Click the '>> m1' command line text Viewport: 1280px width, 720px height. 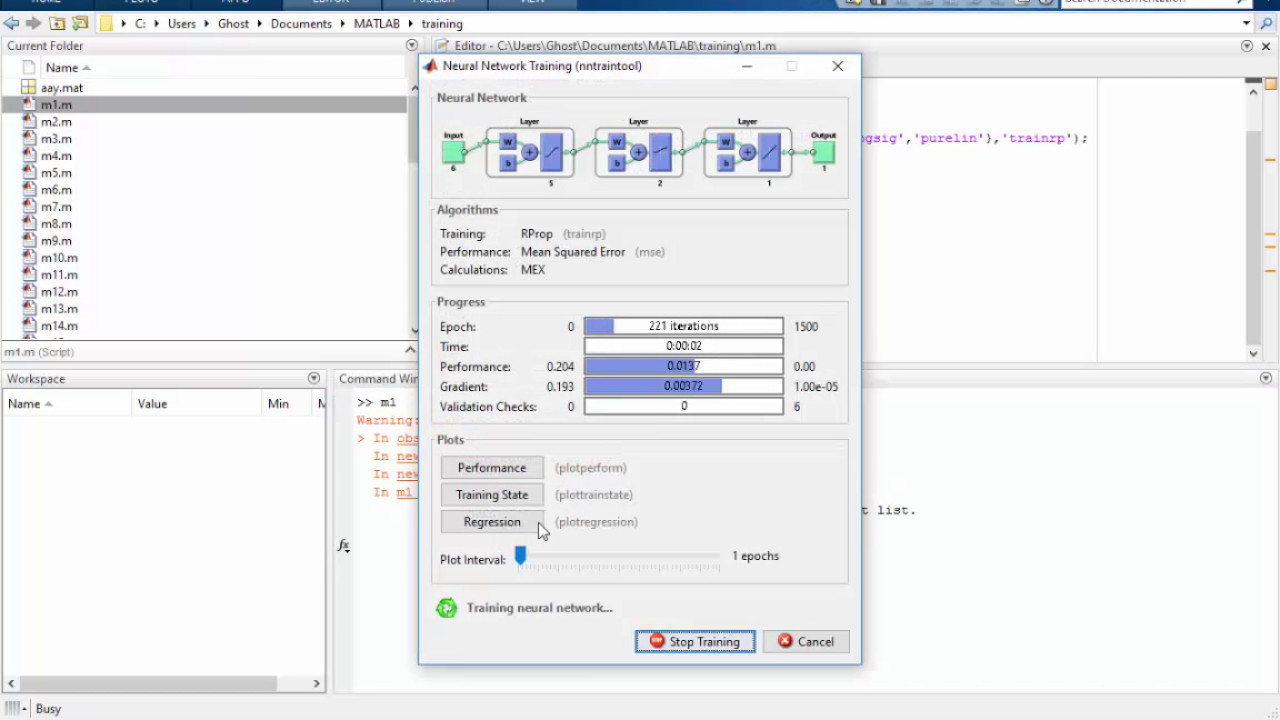tap(377, 403)
